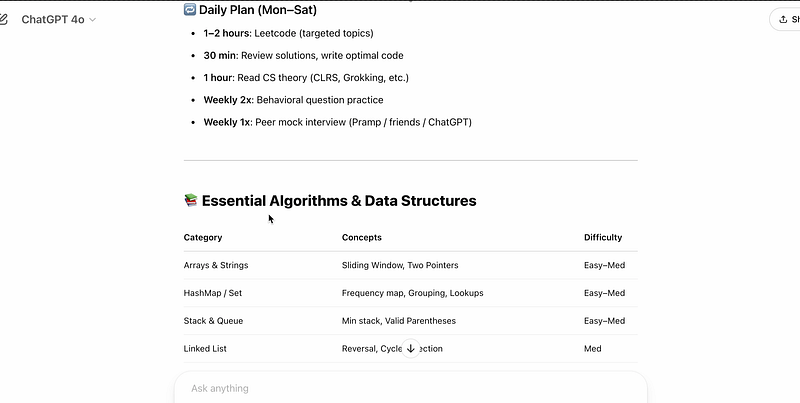Open the ChatGPT 4o model dropdown
800x403 pixels.
(x=59, y=19)
